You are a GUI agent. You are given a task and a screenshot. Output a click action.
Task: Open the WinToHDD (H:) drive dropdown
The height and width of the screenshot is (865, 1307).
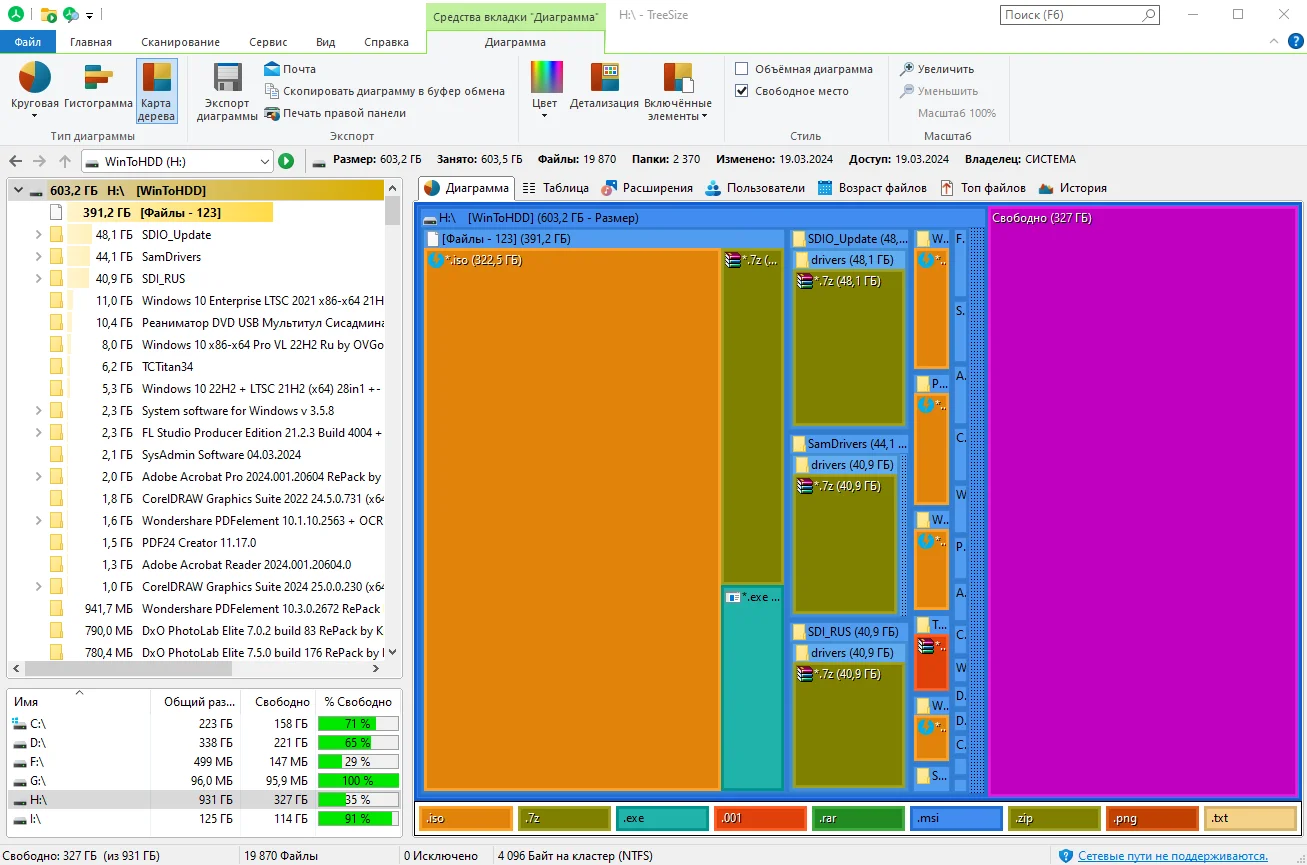click(264, 161)
